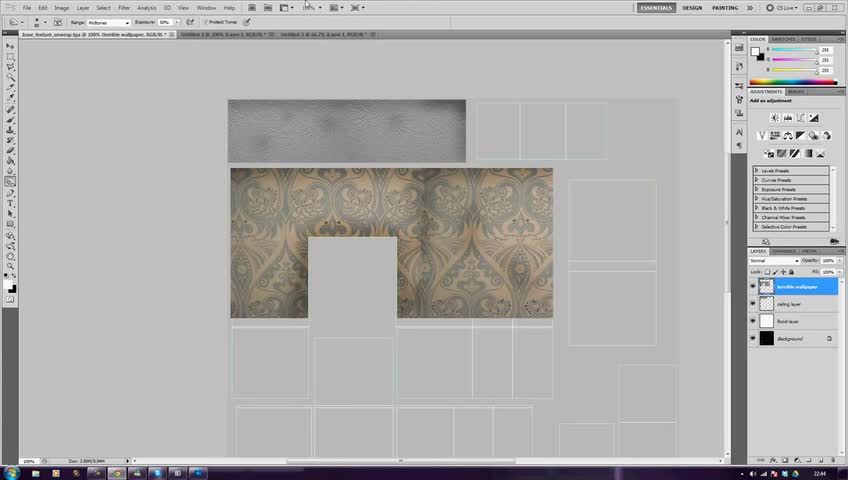Click the foreground color swatch in Color panel

pyautogui.click(x=755, y=51)
